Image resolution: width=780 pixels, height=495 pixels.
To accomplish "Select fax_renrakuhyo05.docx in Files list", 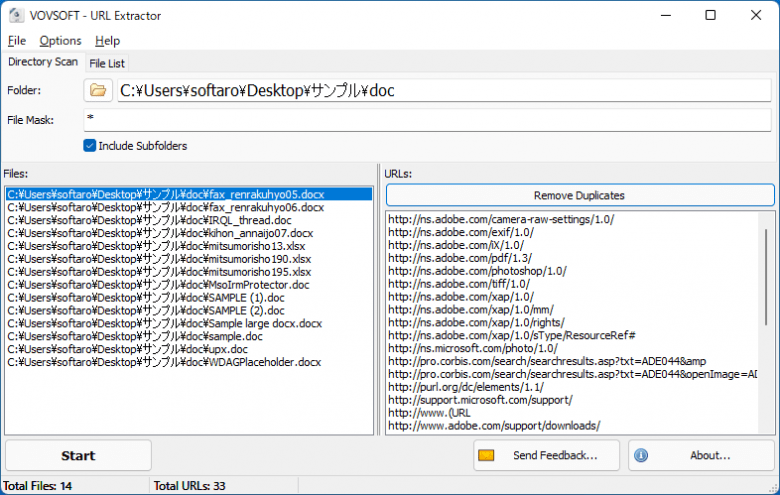I will (189, 195).
